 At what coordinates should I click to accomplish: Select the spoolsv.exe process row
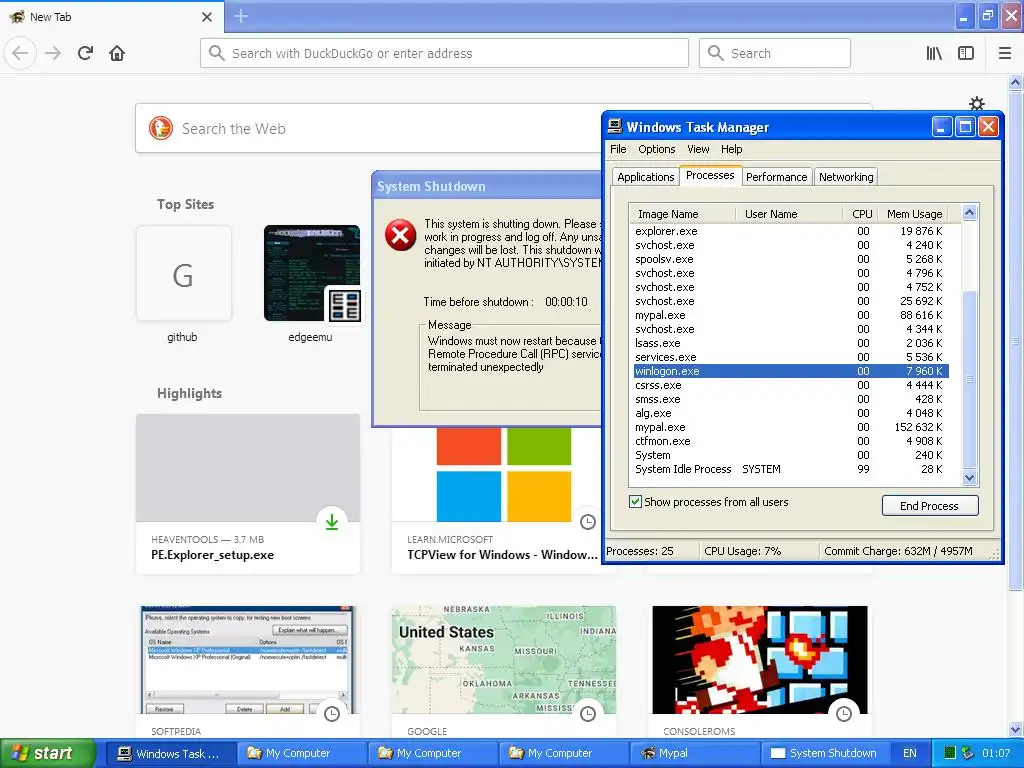791,259
